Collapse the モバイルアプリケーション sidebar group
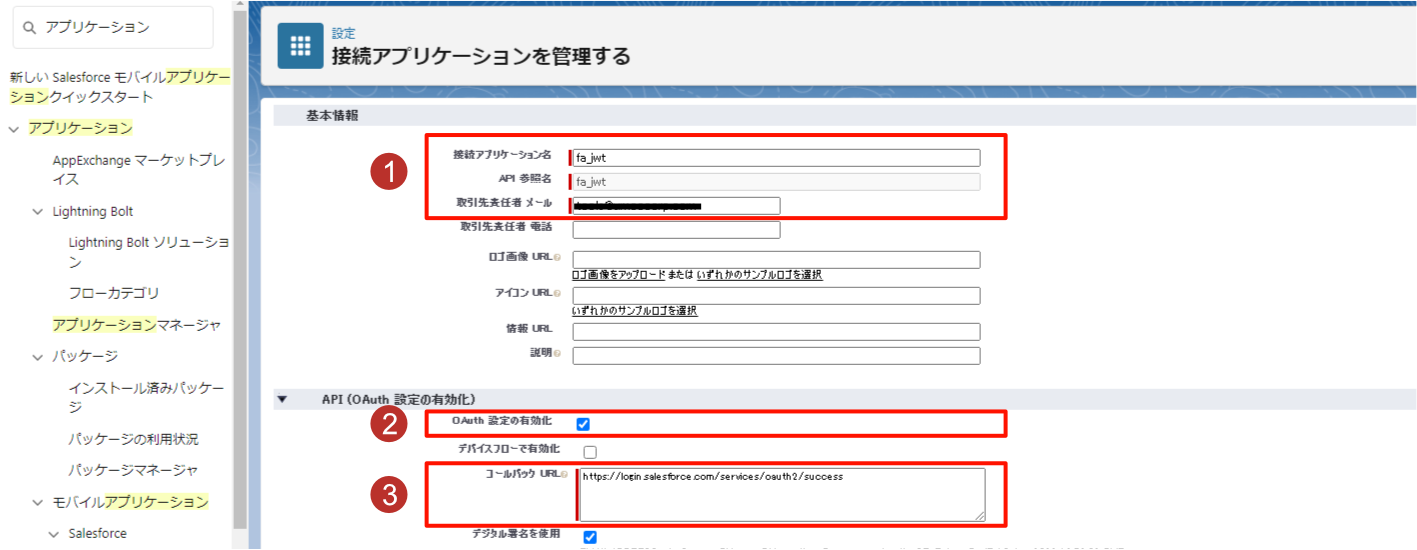This screenshot has height=550, width=1417. click(x=38, y=502)
